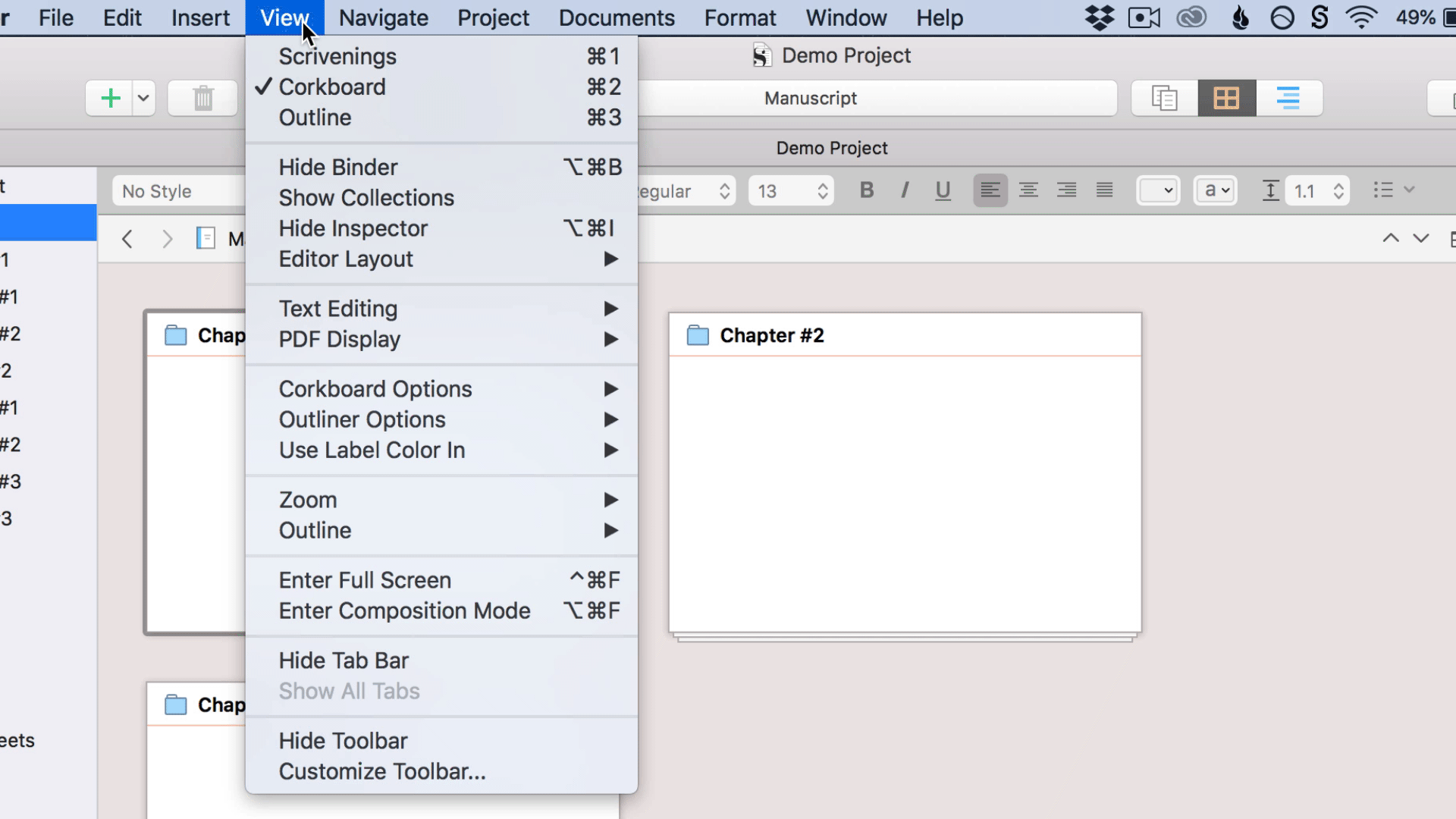Image resolution: width=1456 pixels, height=819 pixels.
Task: Go forward in editor history
Action: click(x=168, y=239)
